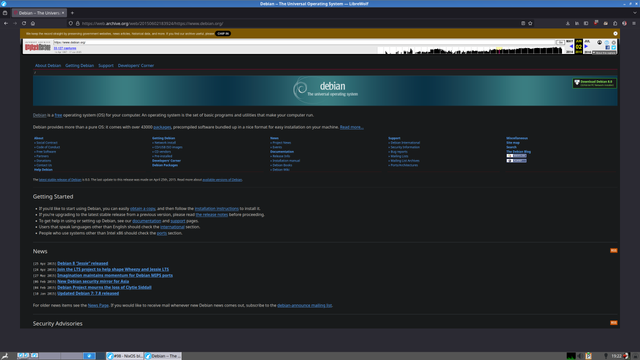Show site security padlock info
The height and width of the screenshot is (360, 640).
[x=78, y=23]
